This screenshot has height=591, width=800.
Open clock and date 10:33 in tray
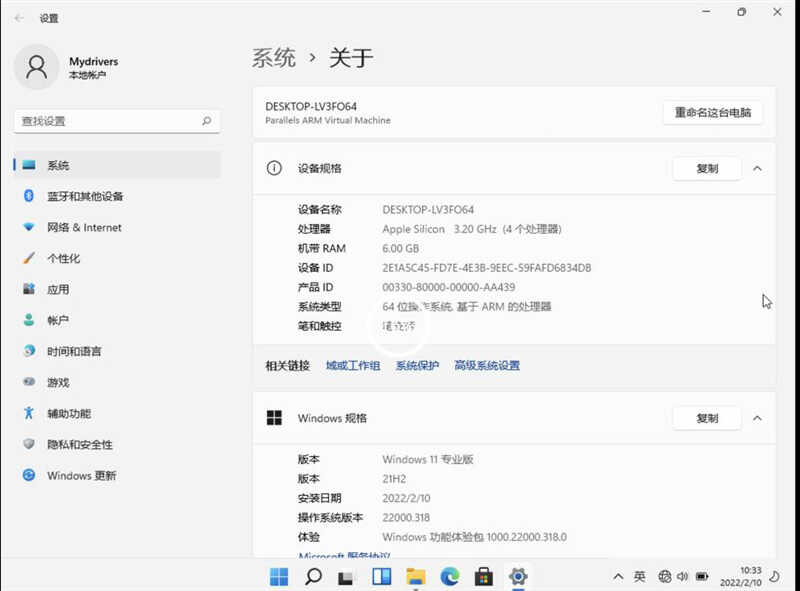(x=740, y=576)
